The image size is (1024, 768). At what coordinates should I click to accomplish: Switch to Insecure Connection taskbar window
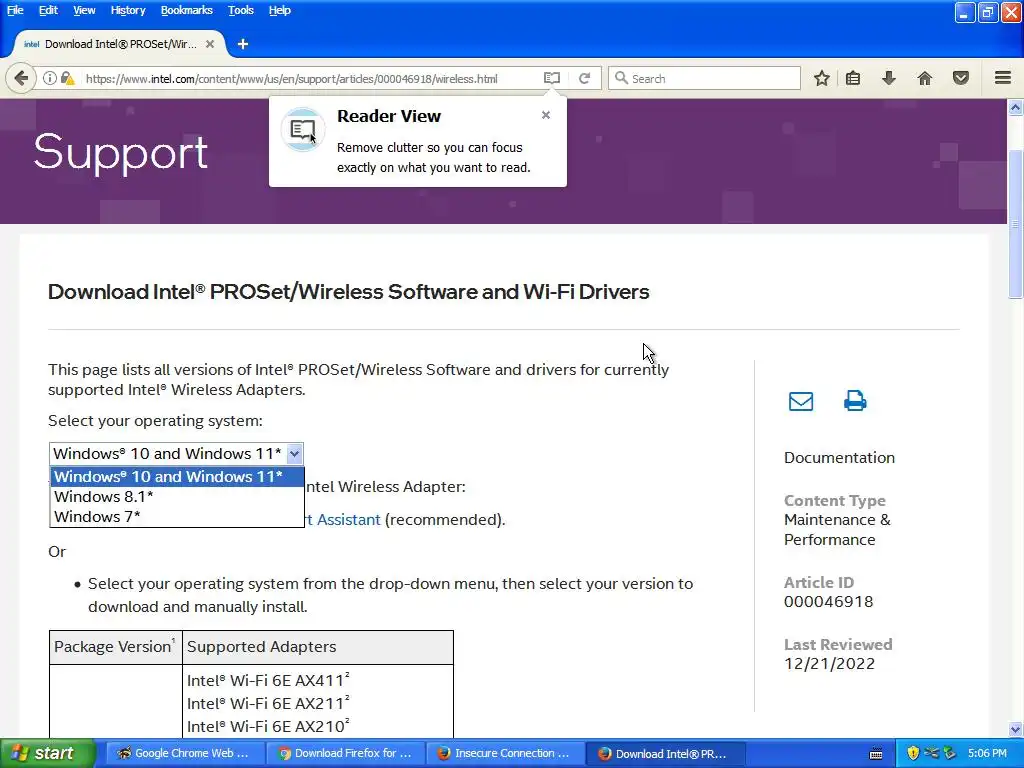(x=504, y=753)
